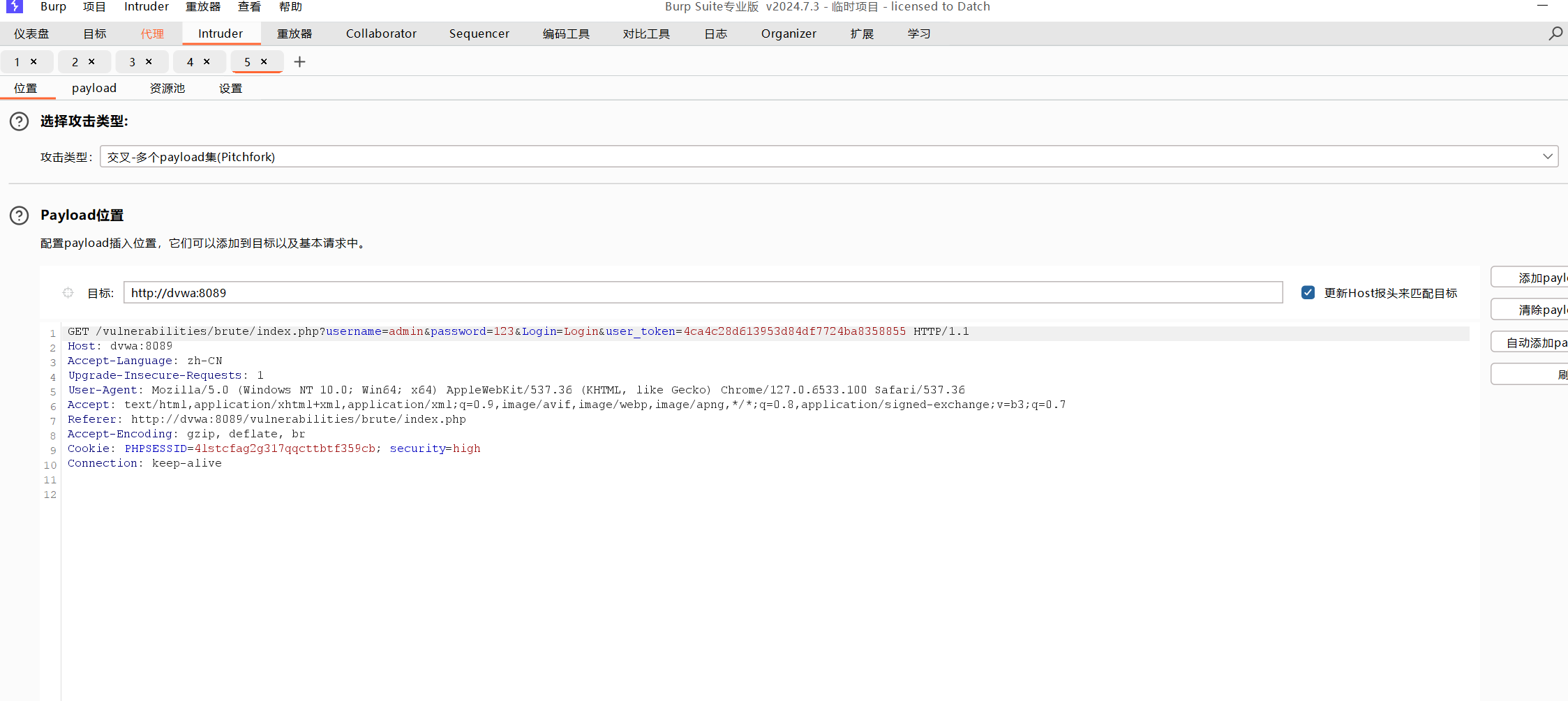Toggle 更新Host报头来匹配目标 checkbox
The width and height of the screenshot is (1568, 701).
point(1308,293)
